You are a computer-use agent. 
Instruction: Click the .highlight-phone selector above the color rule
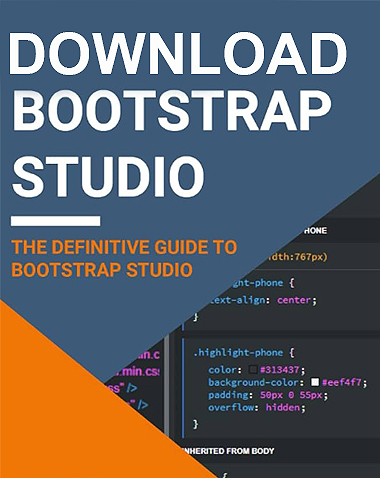coord(238,352)
